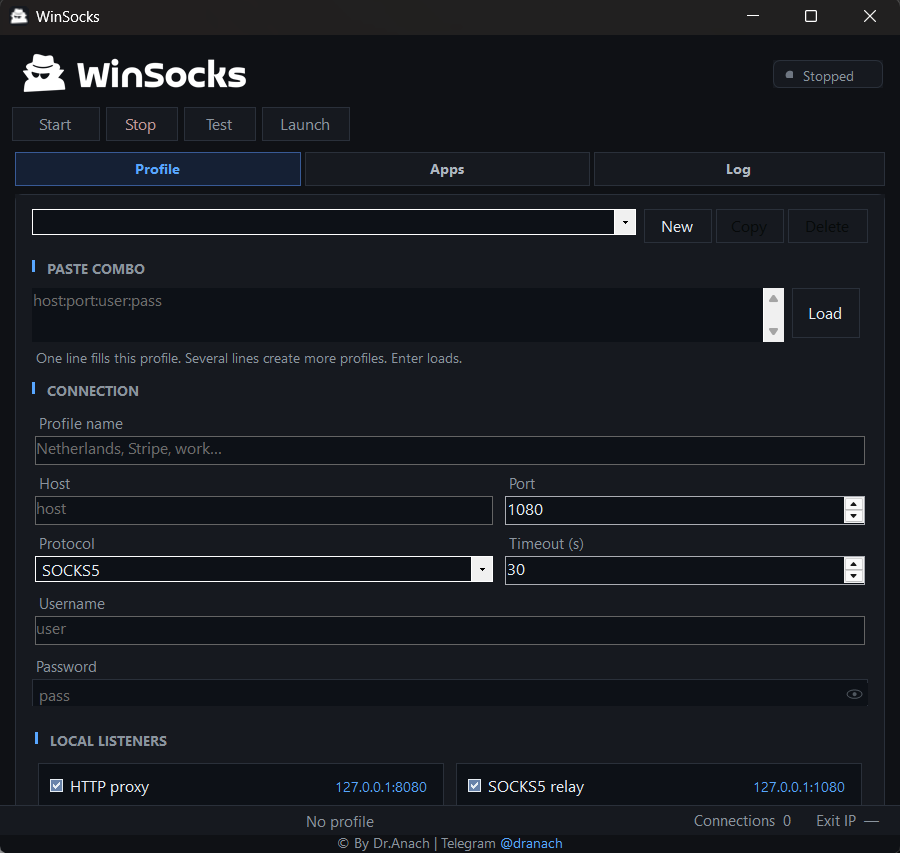Minimize the WinSocks window
This screenshot has width=900, height=853.
coord(753,16)
